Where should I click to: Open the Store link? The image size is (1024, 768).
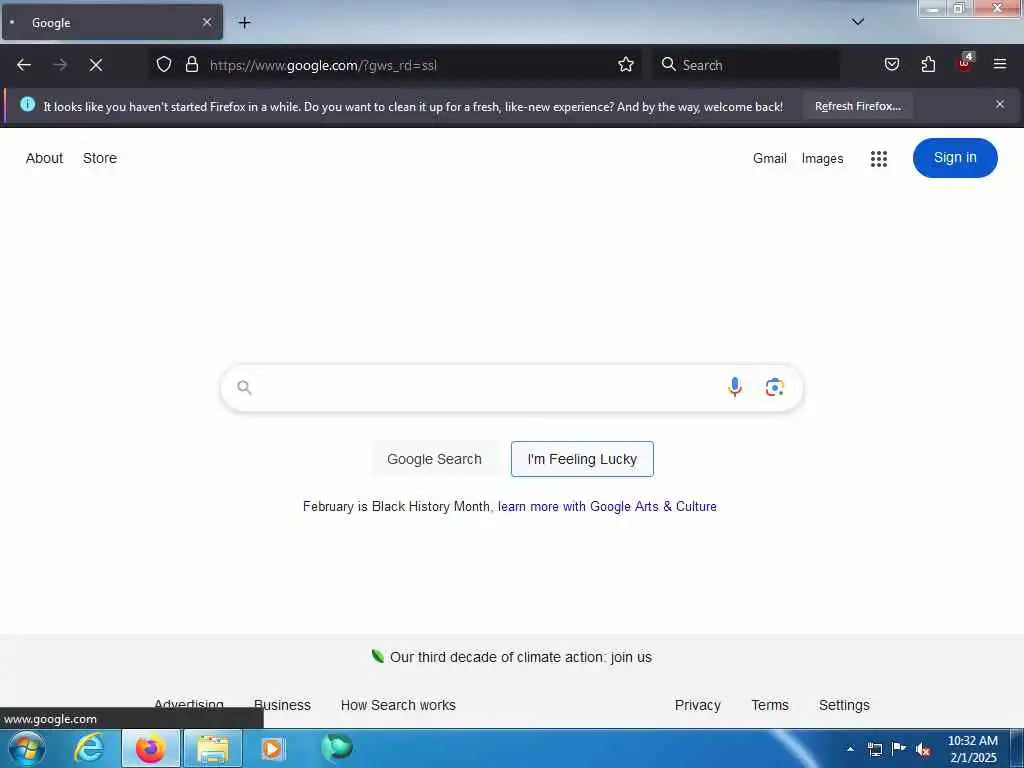click(100, 158)
